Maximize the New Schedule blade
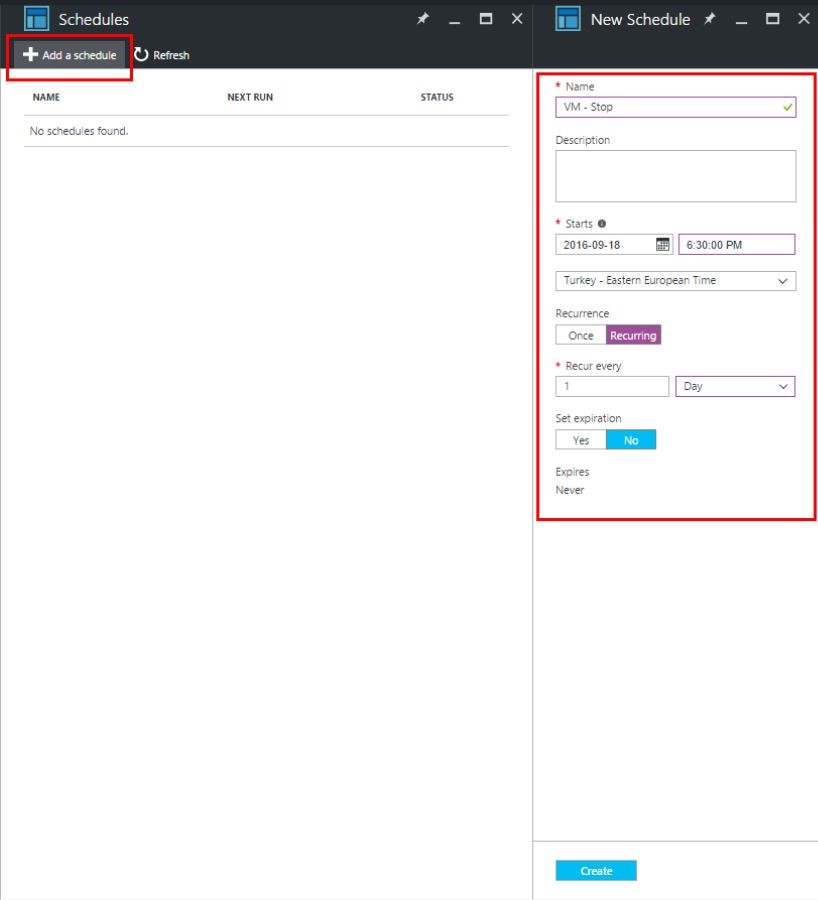Screen dimensions: 818x900 tap(773, 19)
